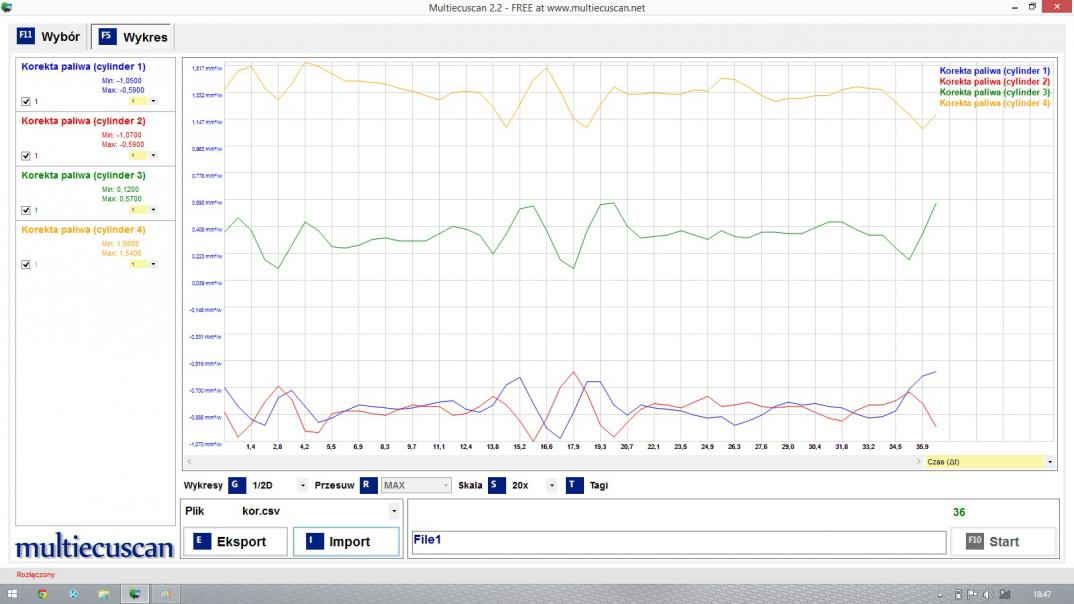1074x604 pixels.
Task: Click the Multiecuscan icon in the taskbar
Action: 135,594
